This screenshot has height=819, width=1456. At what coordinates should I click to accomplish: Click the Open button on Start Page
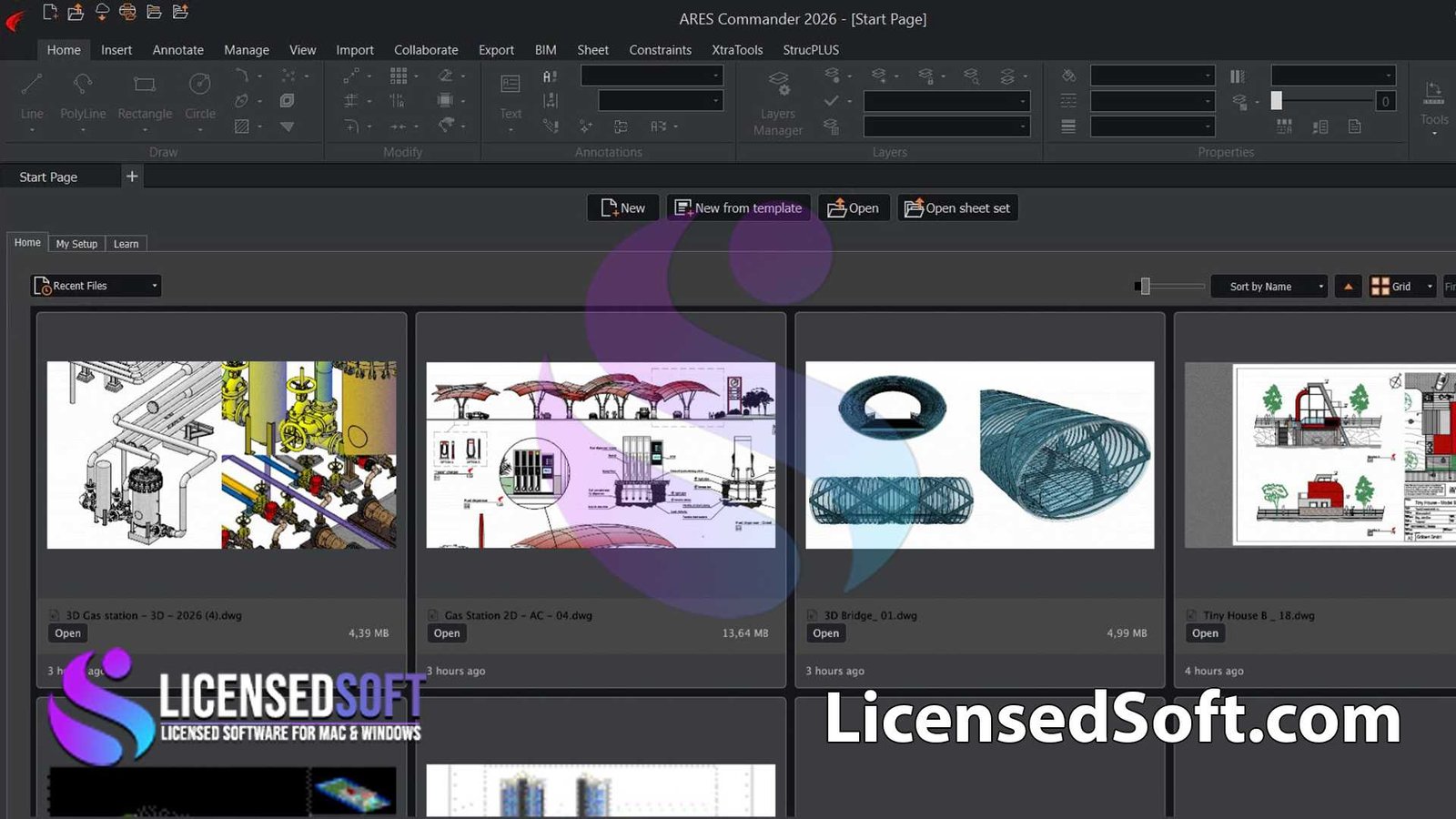pyautogui.click(x=854, y=208)
